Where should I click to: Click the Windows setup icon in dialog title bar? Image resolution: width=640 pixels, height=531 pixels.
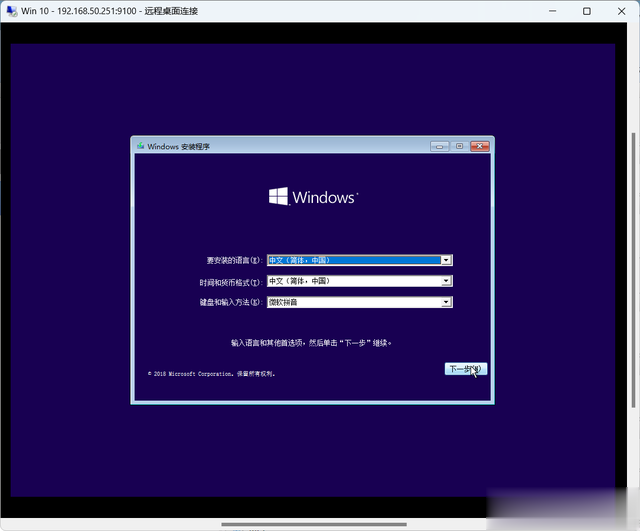pos(141,146)
